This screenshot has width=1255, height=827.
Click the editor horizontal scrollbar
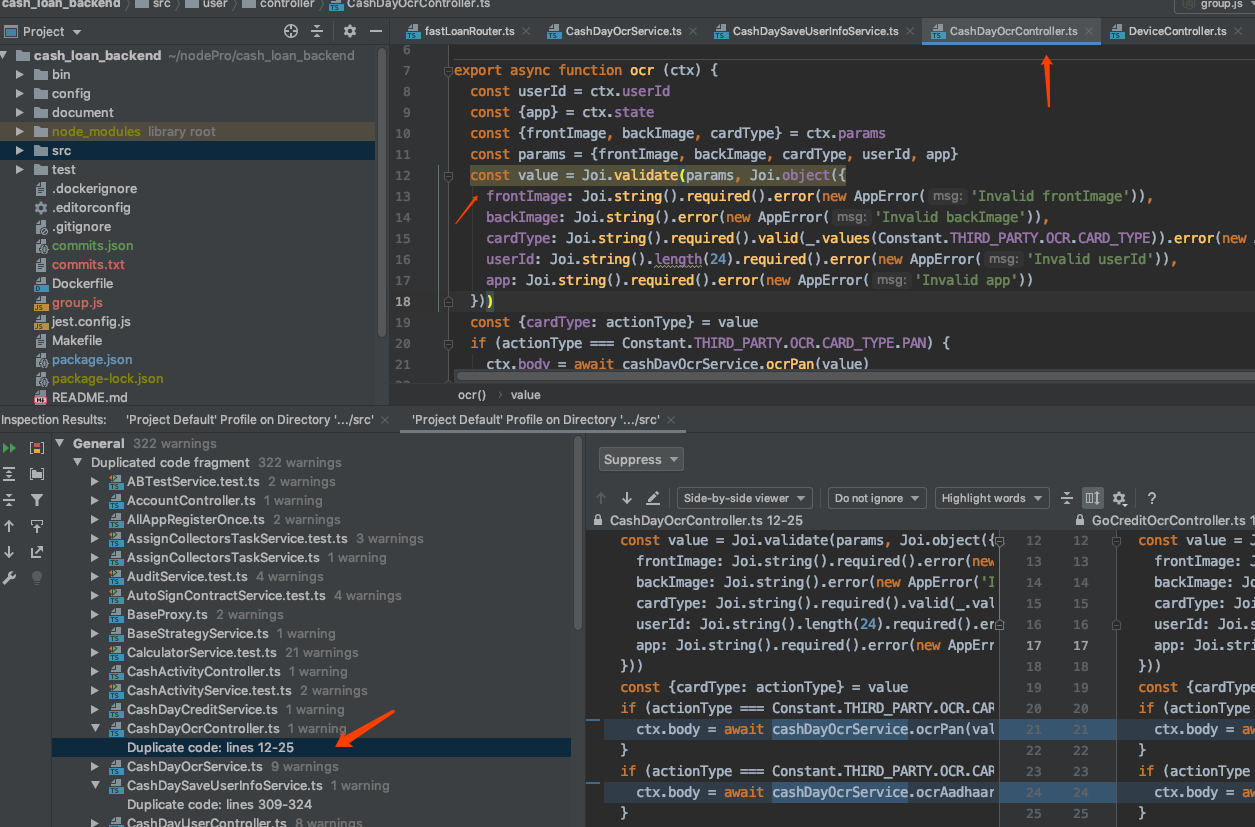[x=800, y=377]
